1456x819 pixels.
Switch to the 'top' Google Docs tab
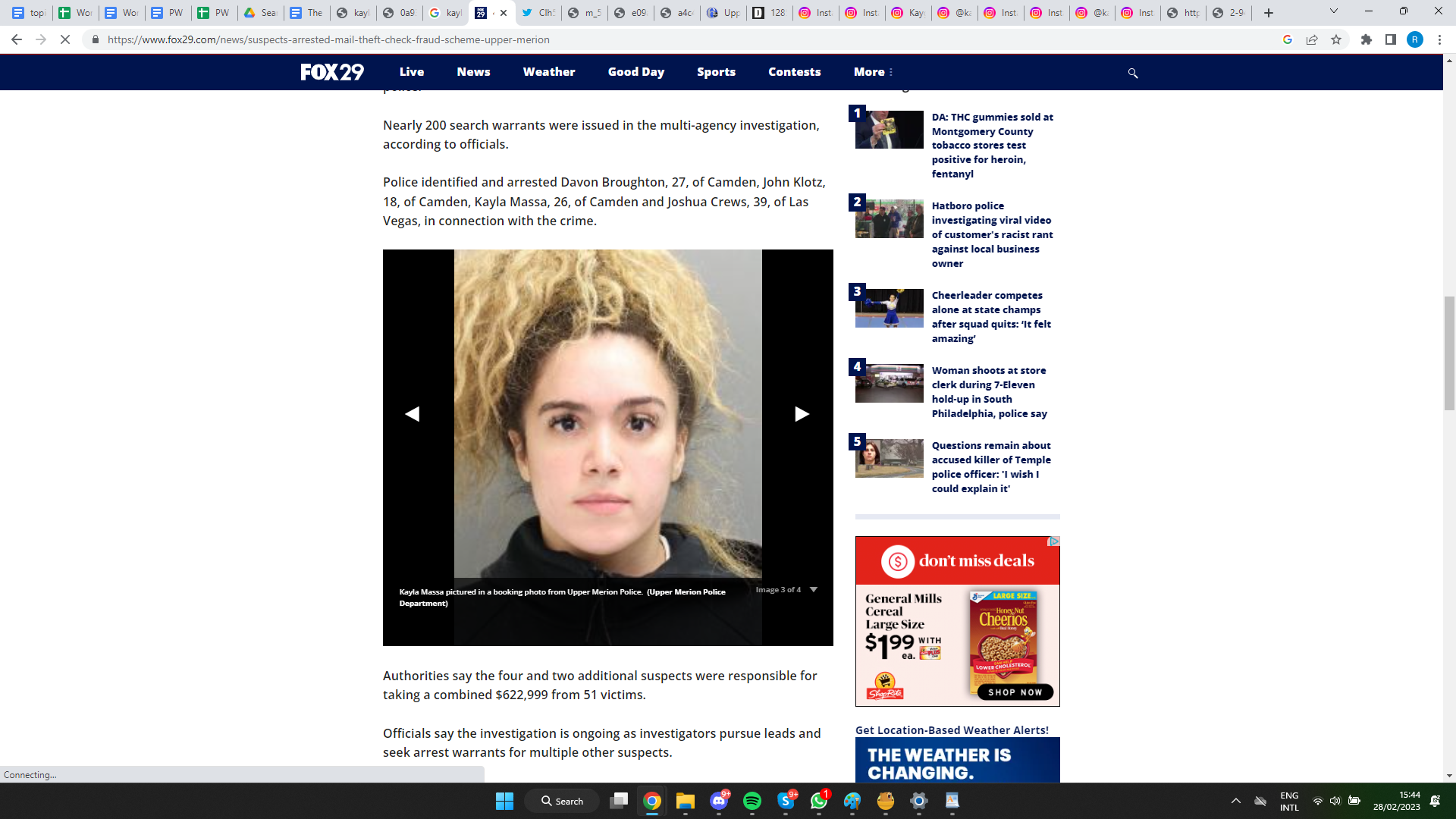click(x=29, y=13)
